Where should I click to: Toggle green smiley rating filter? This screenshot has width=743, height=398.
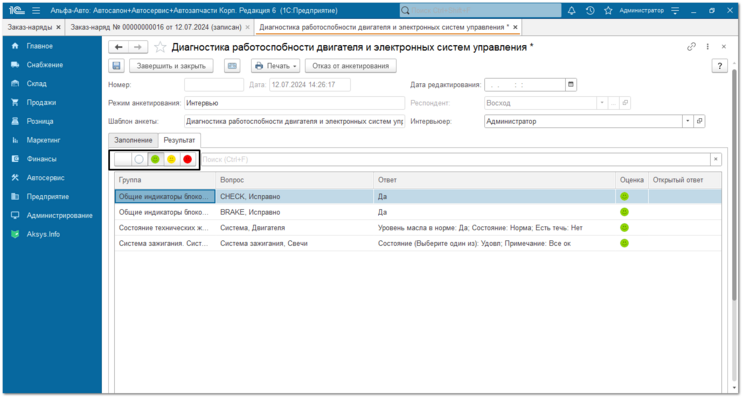pyautogui.click(x=155, y=159)
